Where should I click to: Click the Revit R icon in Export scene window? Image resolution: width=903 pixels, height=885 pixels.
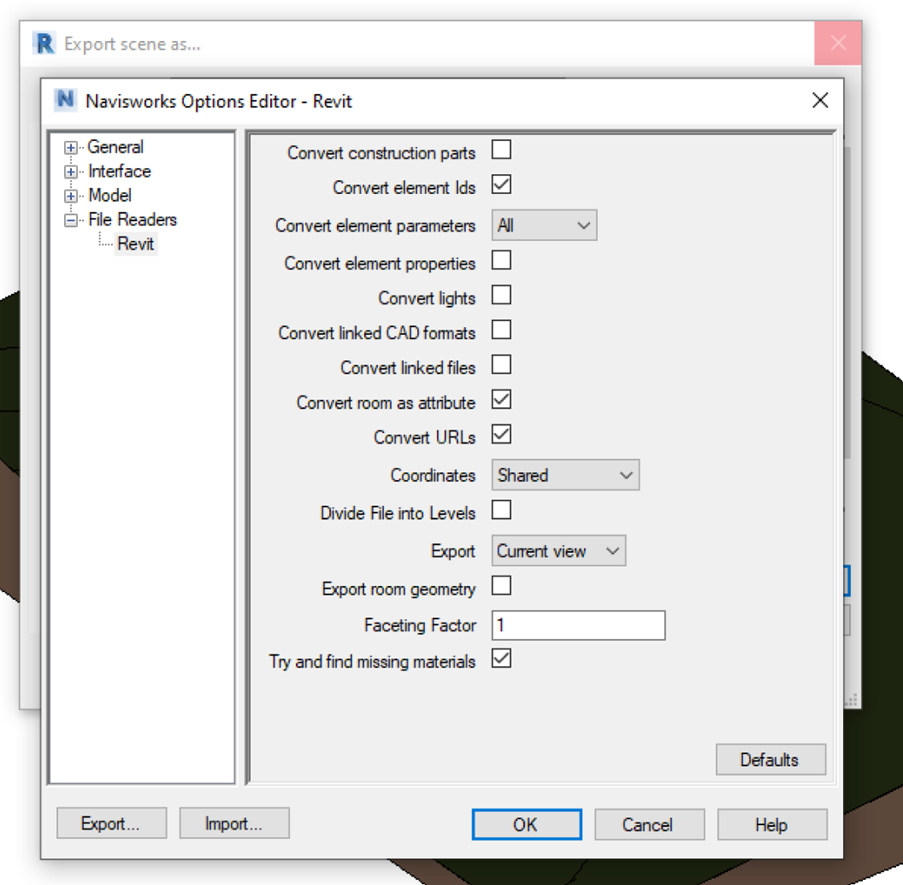point(44,44)
